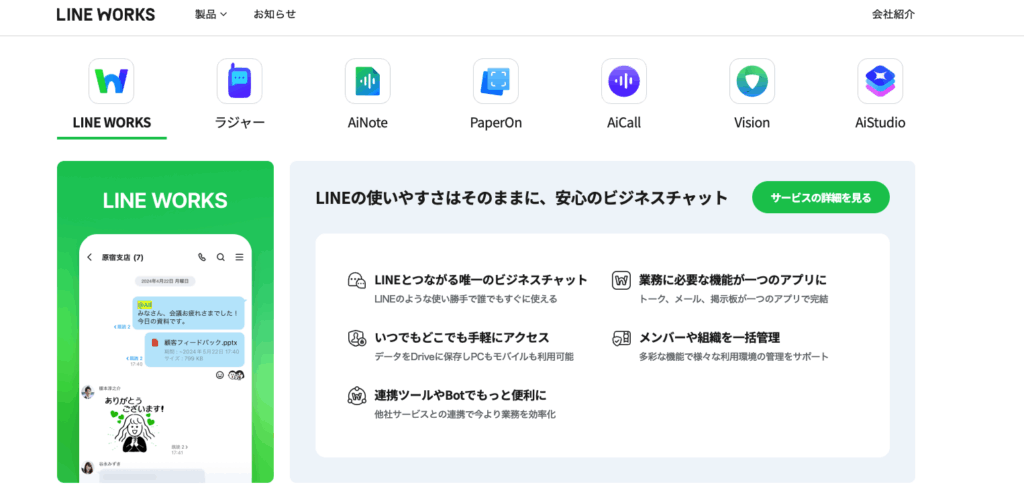Select the PaperOn product icon

(x=496, y=81)
